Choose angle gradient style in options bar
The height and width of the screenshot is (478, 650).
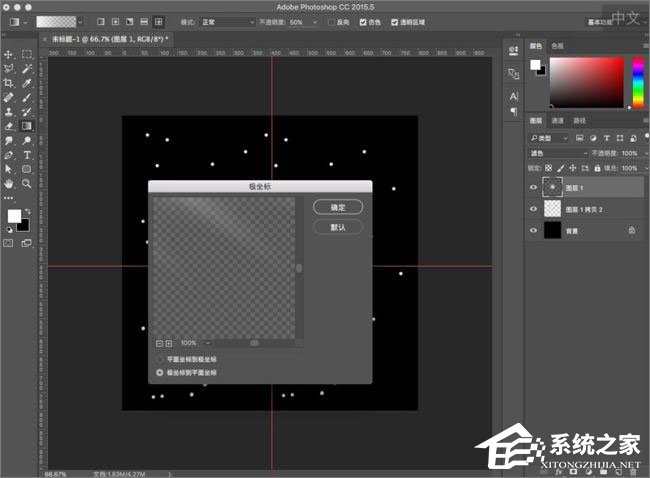coord(130,22)
